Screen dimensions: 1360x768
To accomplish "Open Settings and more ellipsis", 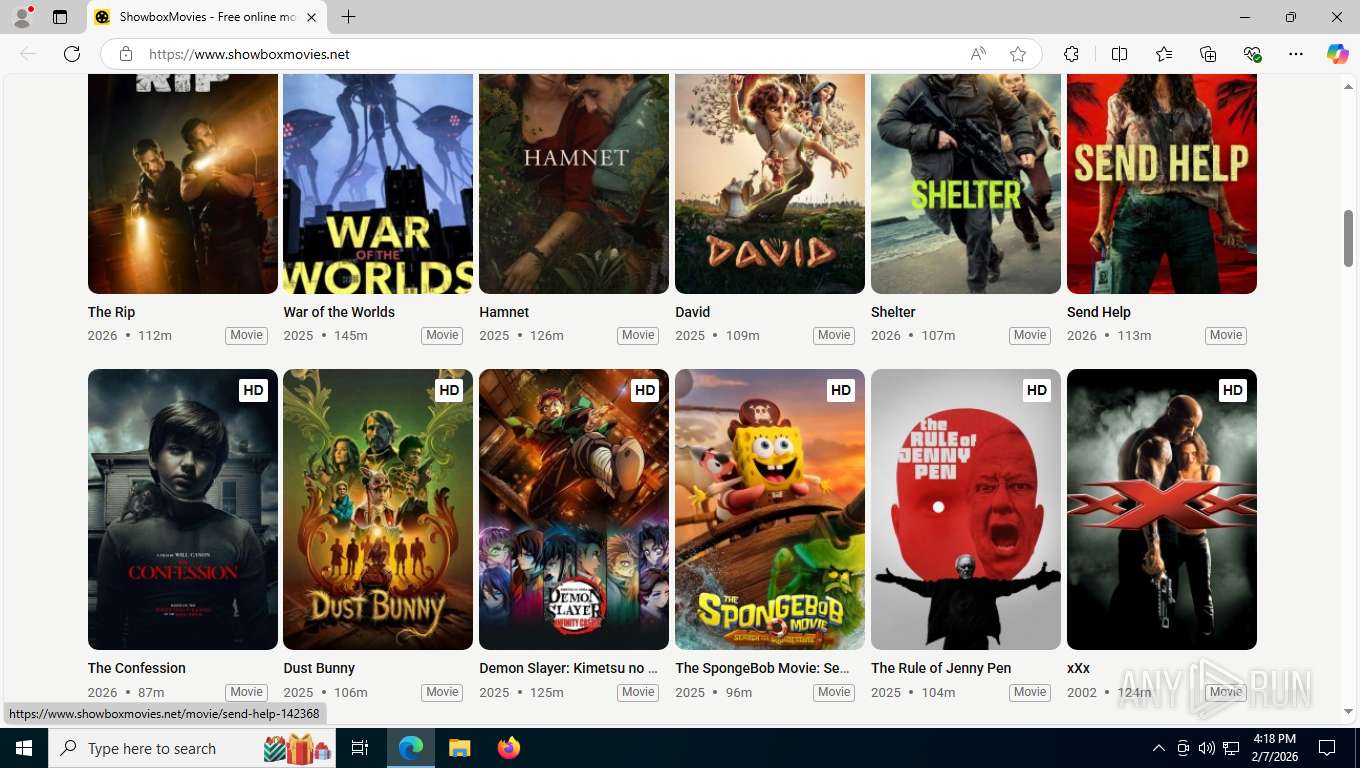I will pos(1296,54).
